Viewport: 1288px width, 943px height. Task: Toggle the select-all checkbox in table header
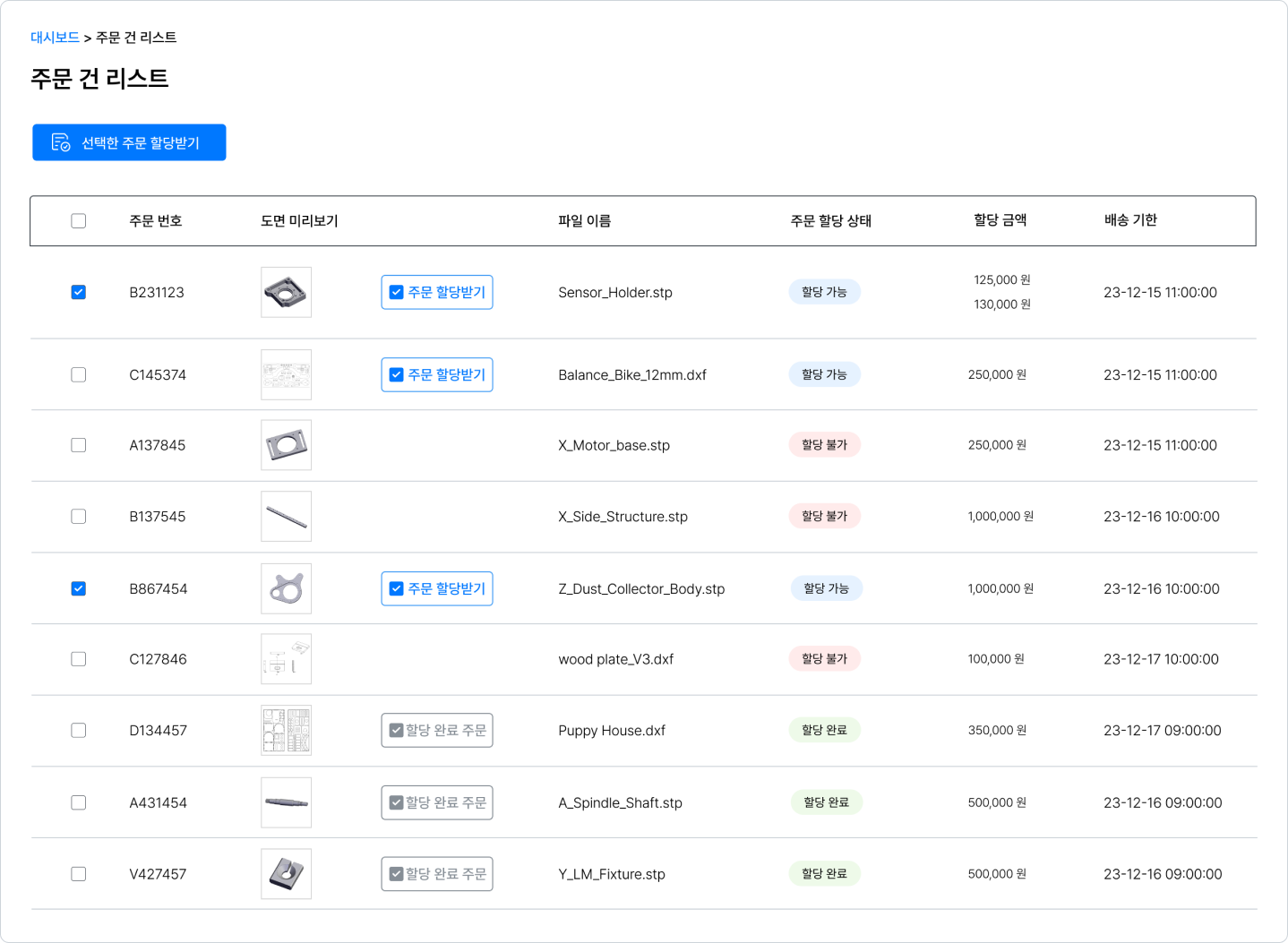pyautogui.click(x=79, y=221)
